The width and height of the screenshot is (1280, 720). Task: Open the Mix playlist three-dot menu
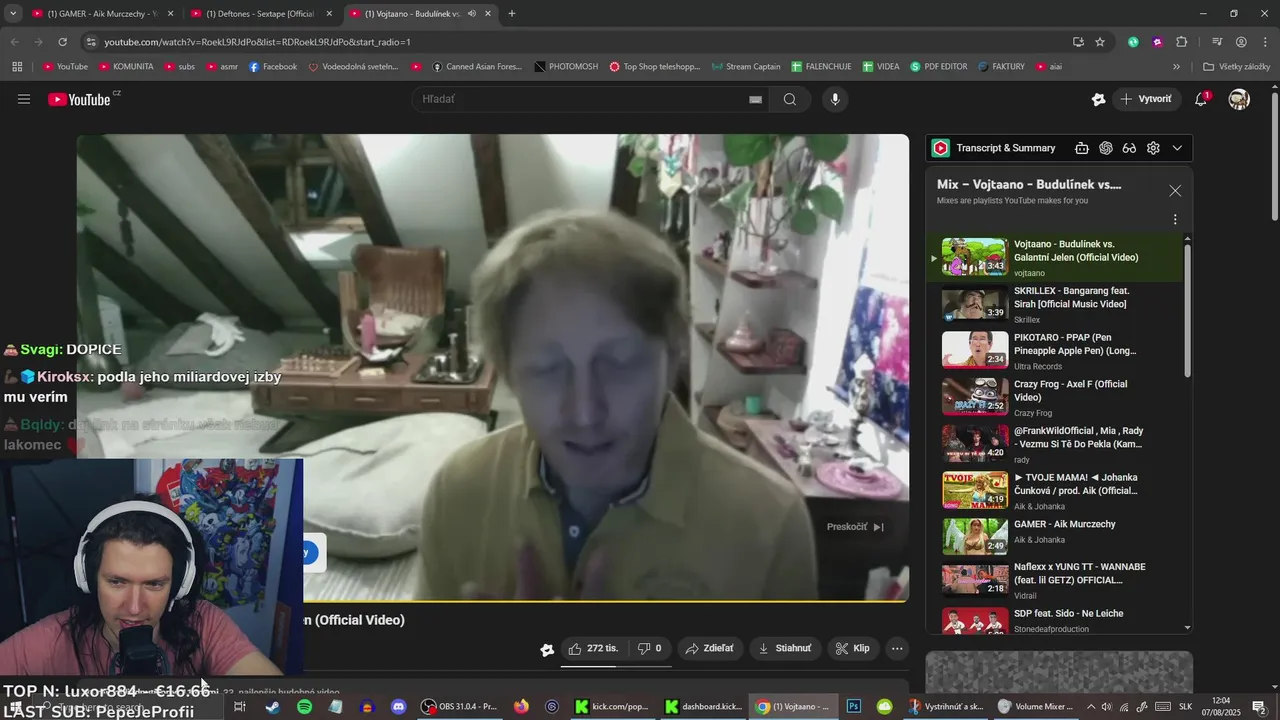(x=1175, y=219)
